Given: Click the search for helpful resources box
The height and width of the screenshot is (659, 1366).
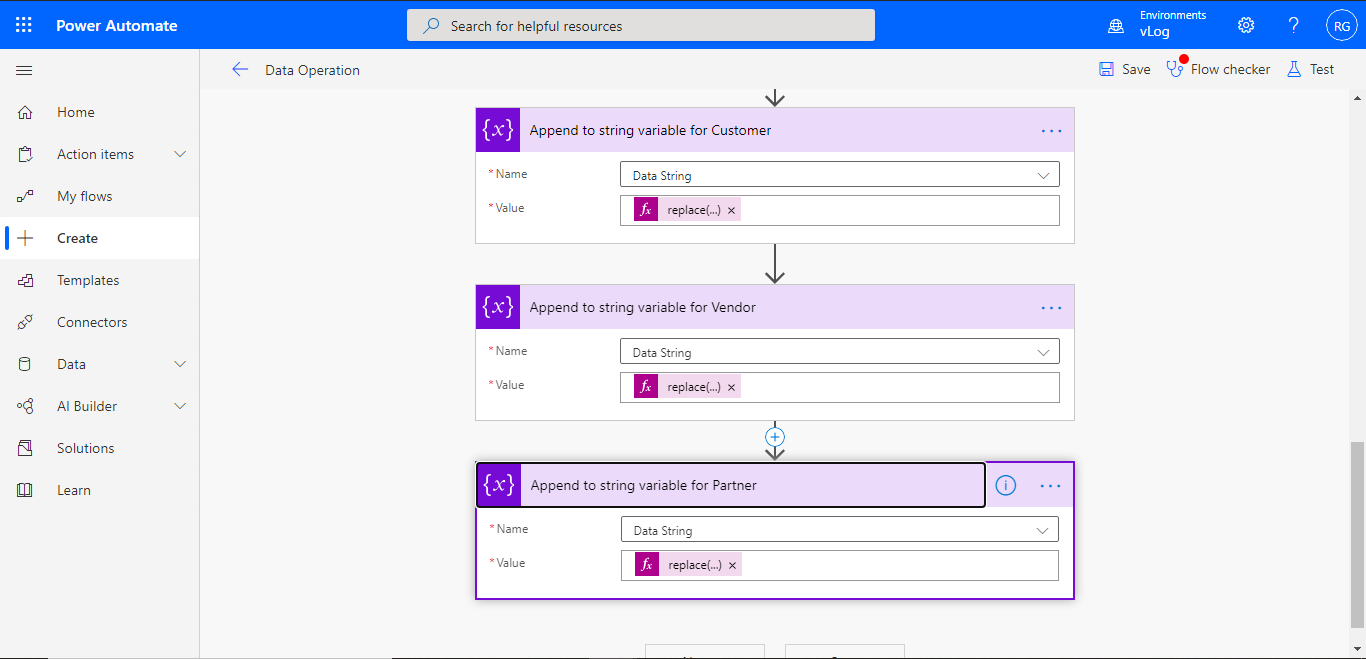Looking at the screenshot, I should click(641, 26).
